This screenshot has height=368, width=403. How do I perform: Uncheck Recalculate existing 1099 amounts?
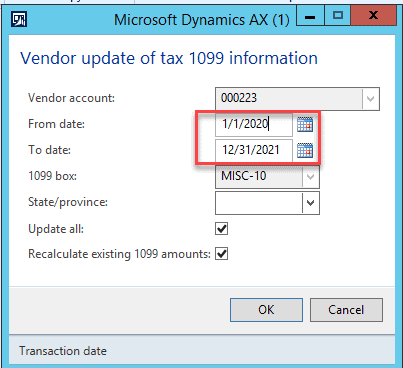point(222,254)
